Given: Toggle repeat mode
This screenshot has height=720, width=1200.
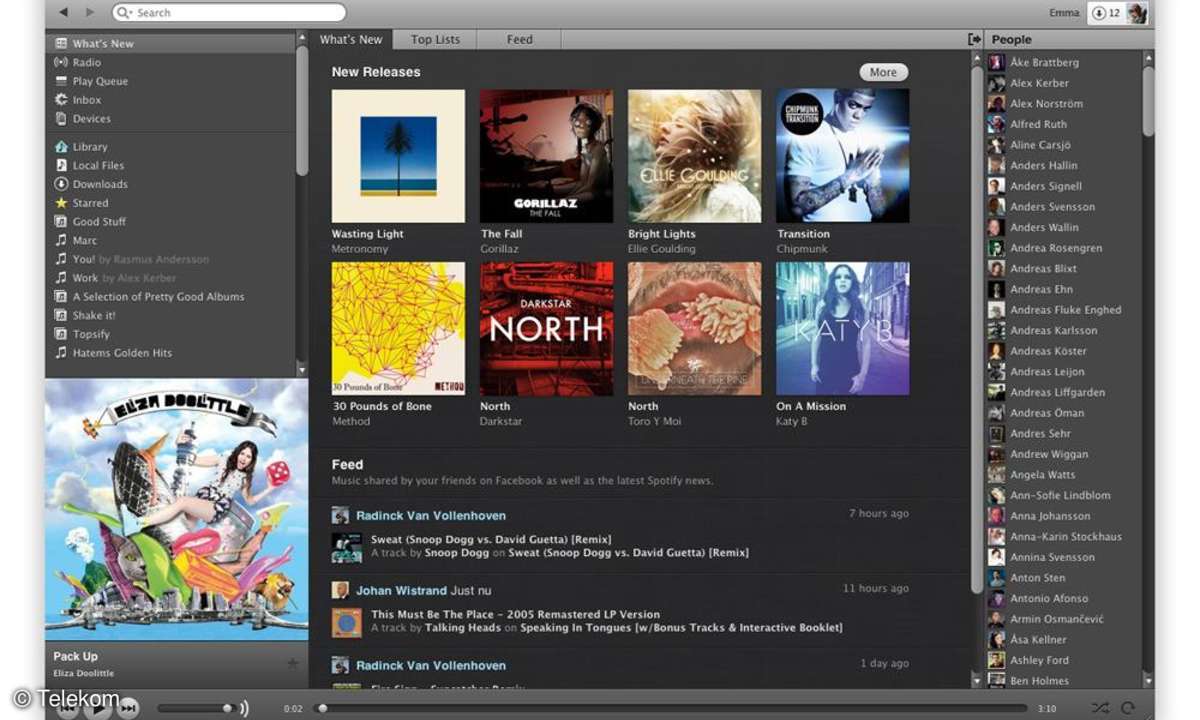Looking at the screenshot, I should pos(1127,708).
